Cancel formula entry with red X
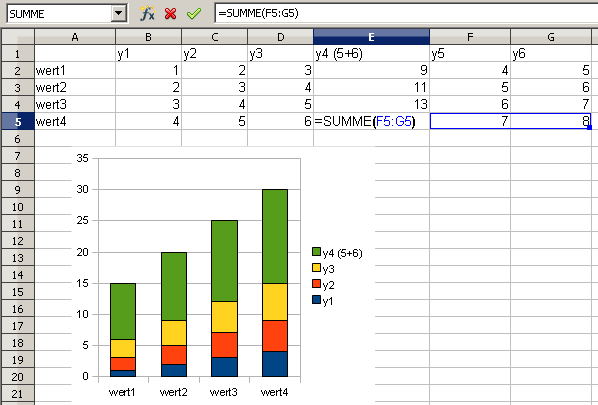598x405 pixels. click(170, 14)
